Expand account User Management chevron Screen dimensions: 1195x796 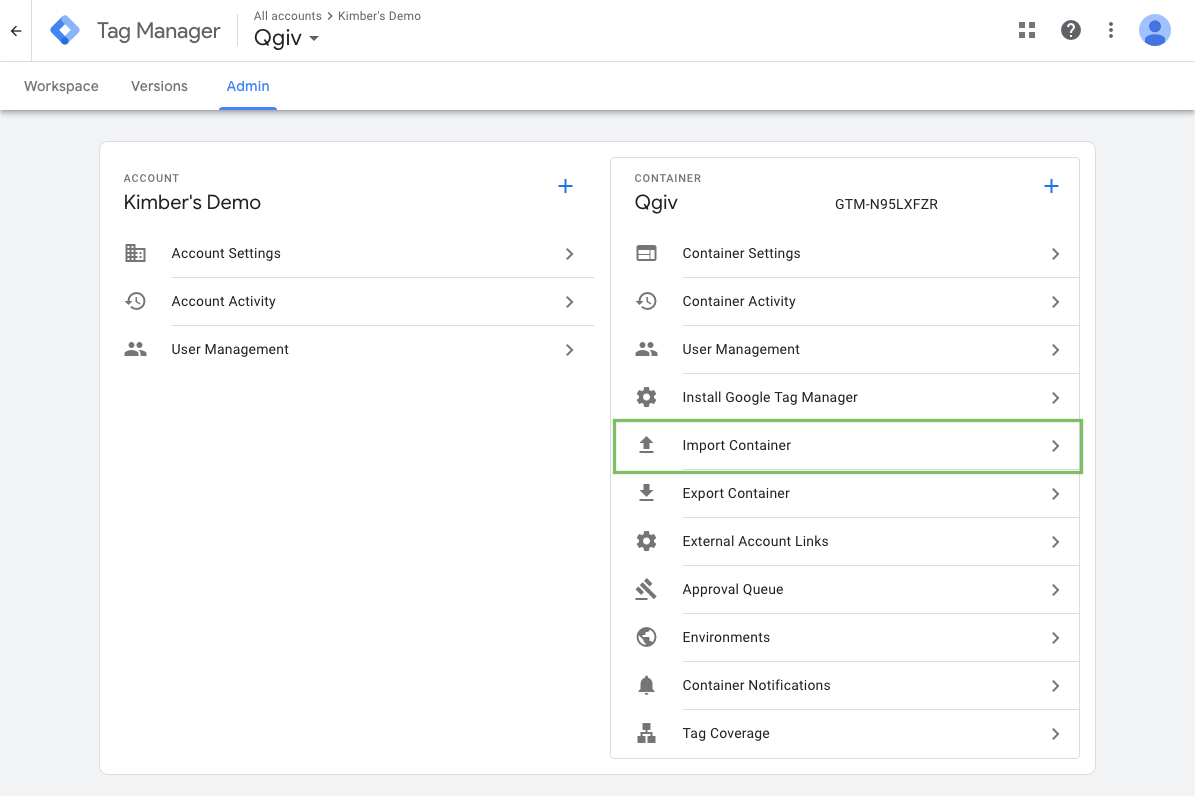coord(569,350)
